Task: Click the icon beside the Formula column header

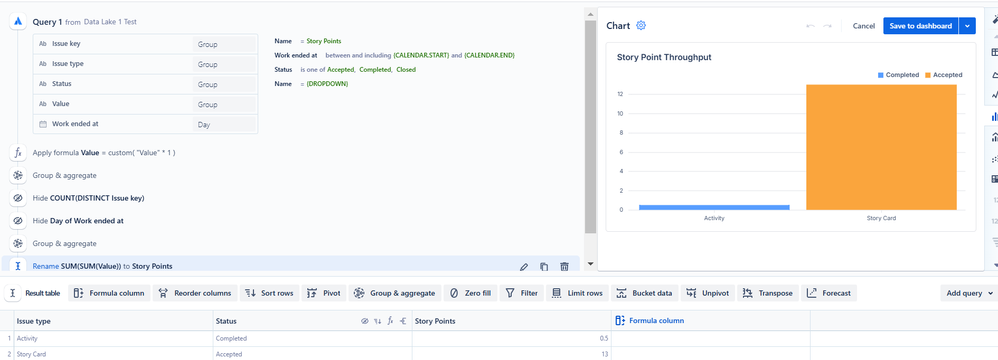Action: tap(620, 321)
